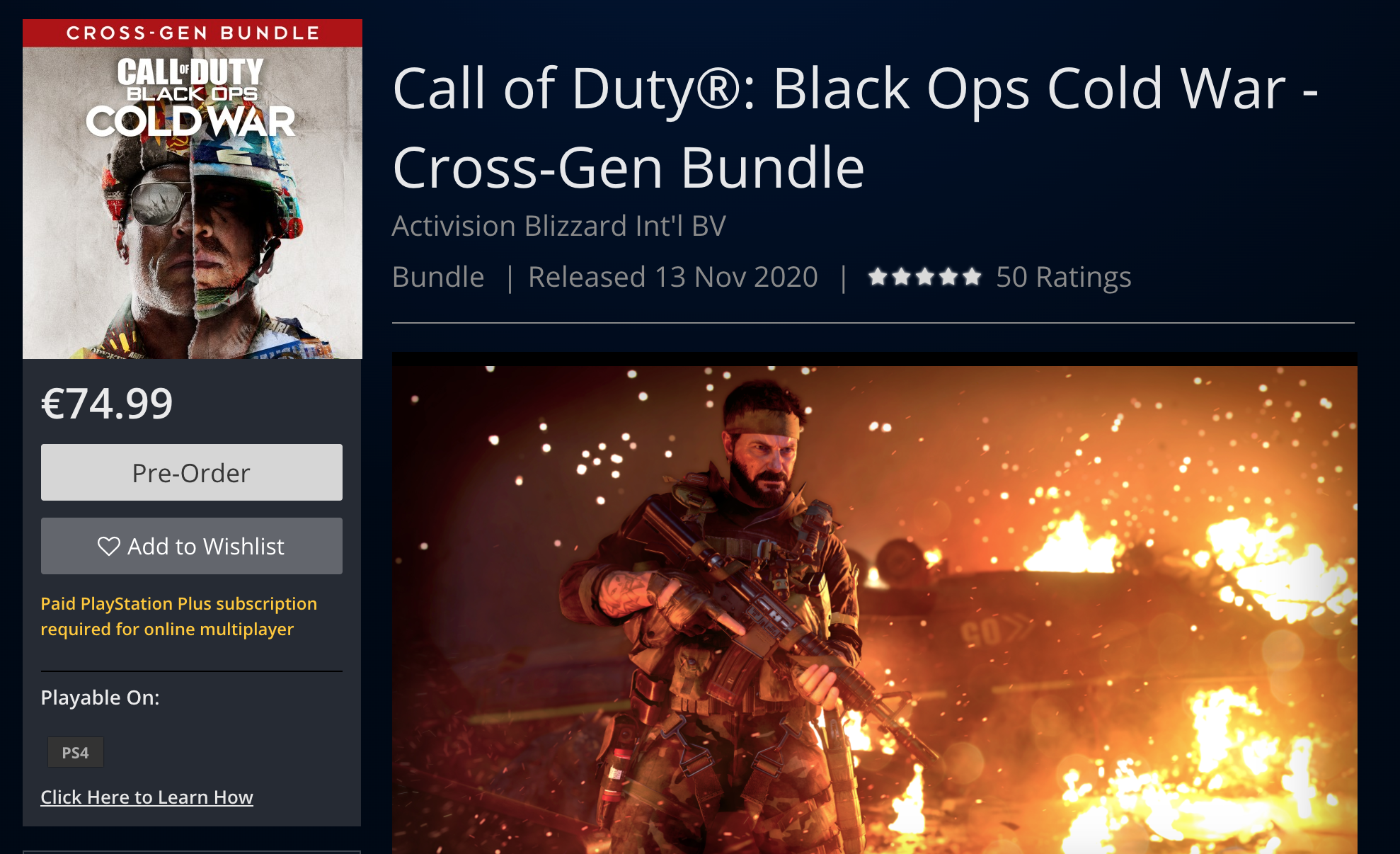Click the first rating star
The height and width of the screenshot is (854, 1400).
[878, 276]
